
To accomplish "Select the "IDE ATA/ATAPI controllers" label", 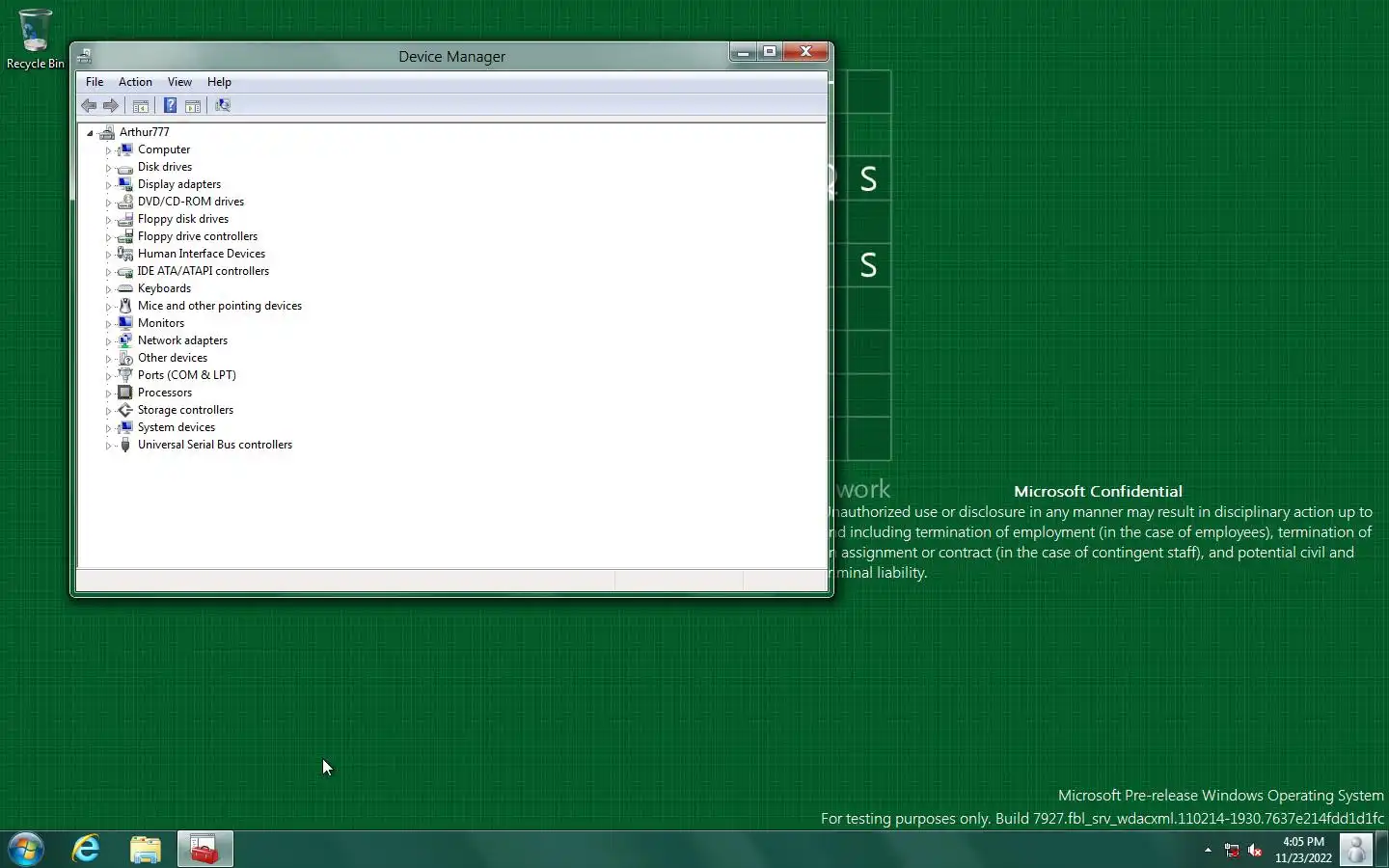I will point(204,271).
